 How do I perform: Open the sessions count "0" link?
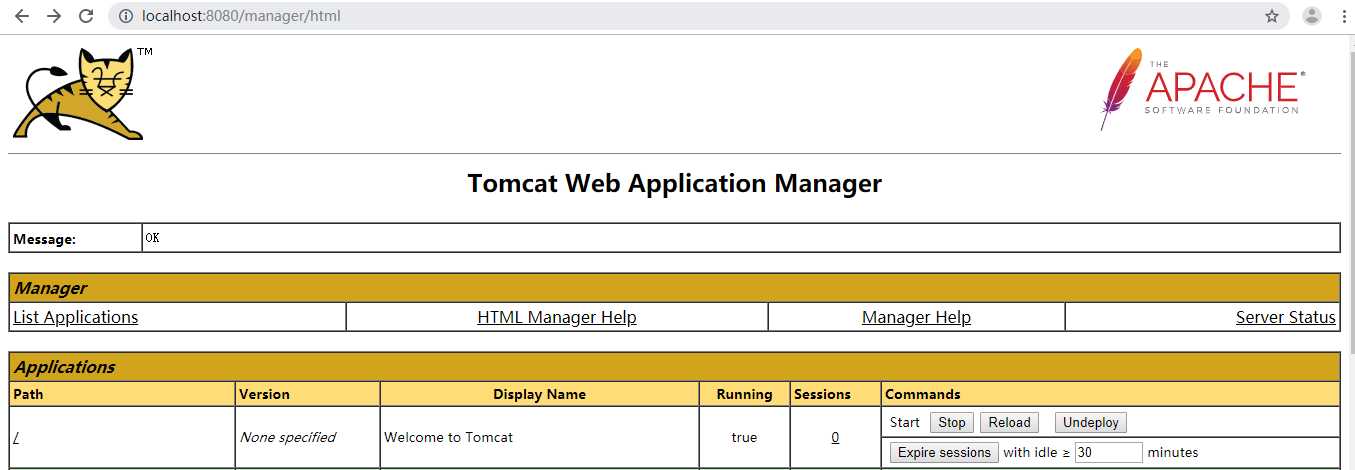pos(835,437)
